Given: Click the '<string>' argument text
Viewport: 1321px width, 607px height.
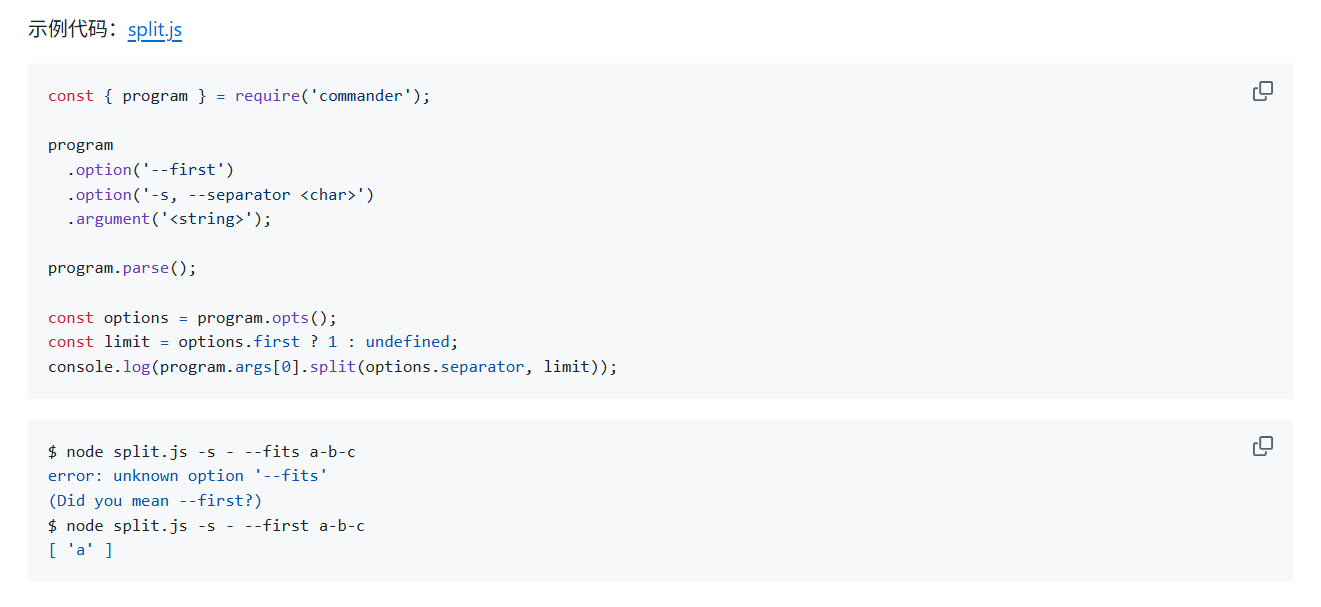Looking at the screenshot, I should point(207,219).
